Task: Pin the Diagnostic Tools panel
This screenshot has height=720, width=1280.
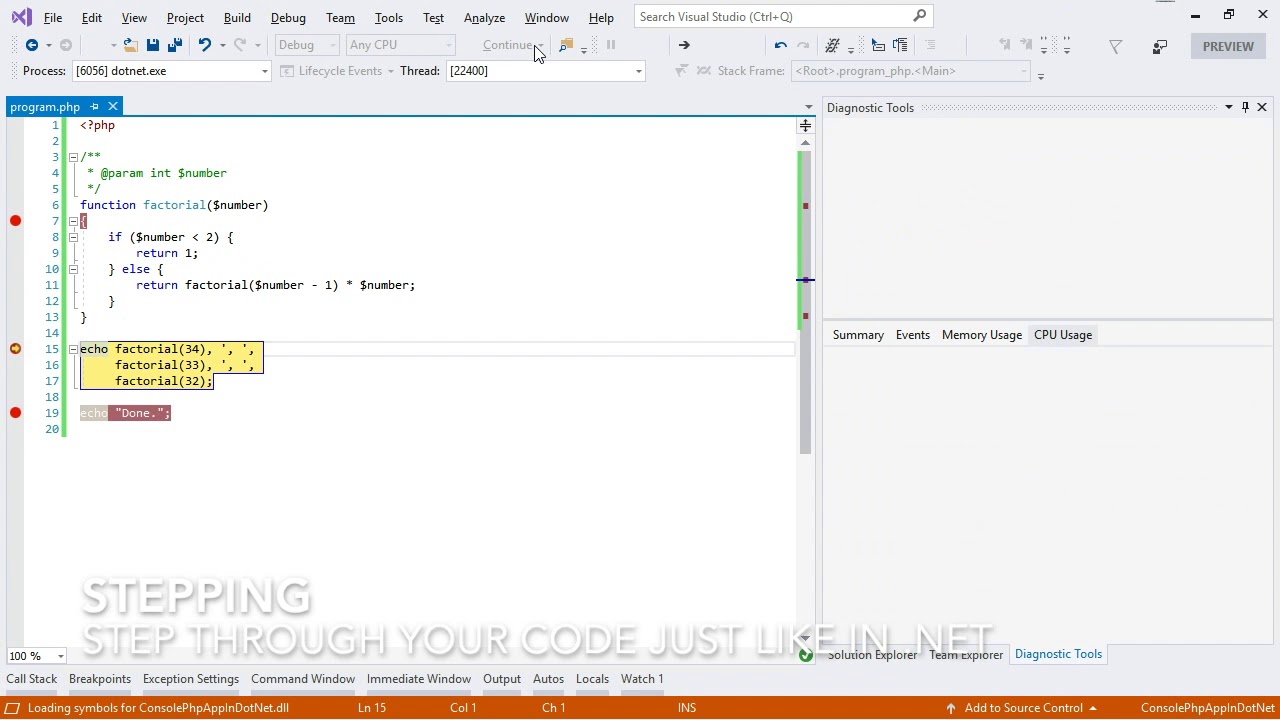Action: pyautogui.click(x=1245, y=107)
